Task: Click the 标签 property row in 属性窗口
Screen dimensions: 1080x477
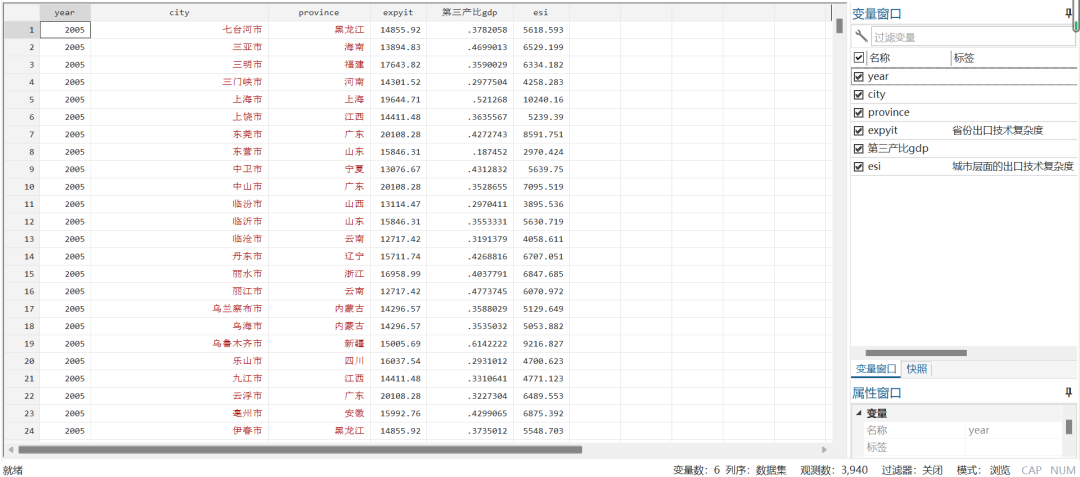Action: 962,447
